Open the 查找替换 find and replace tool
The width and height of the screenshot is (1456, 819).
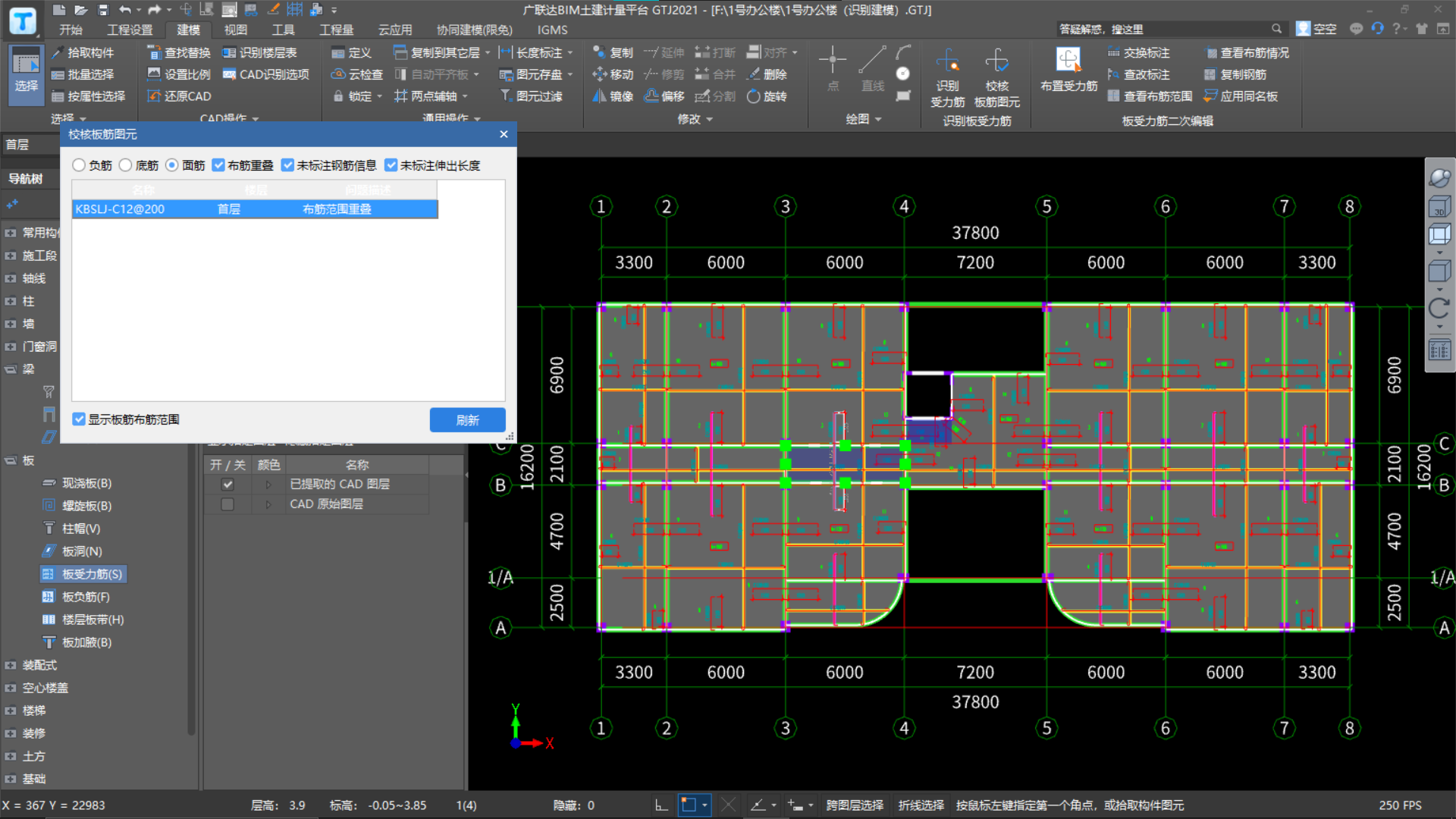(x=179, y=52)
